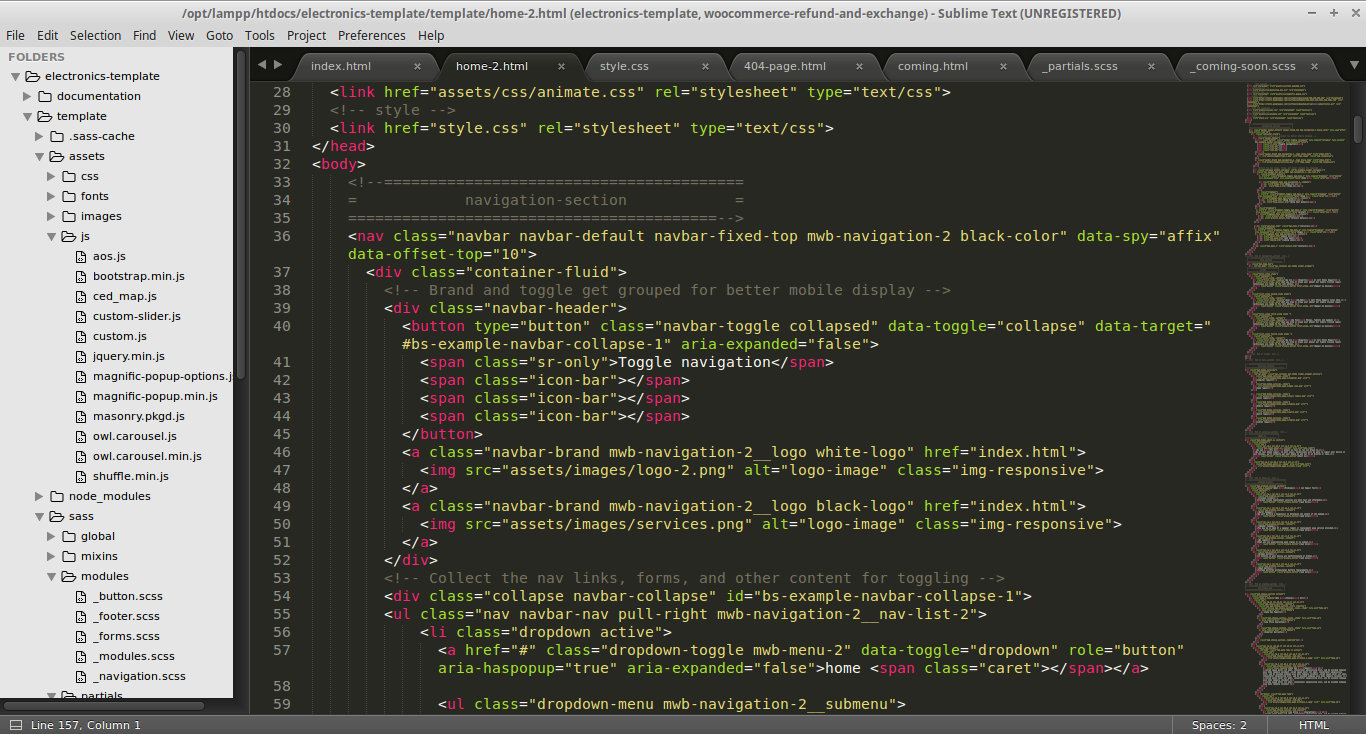The height and width of the screenshot is (734, 1366).
Task: Open _footer.scss in the sidebar
Action: [x=126, y=616]
